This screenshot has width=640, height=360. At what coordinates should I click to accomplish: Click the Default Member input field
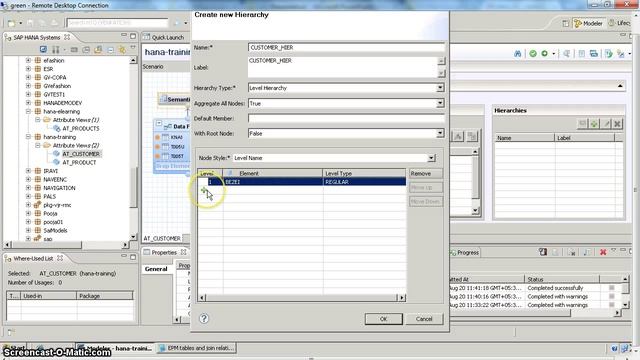346,118
